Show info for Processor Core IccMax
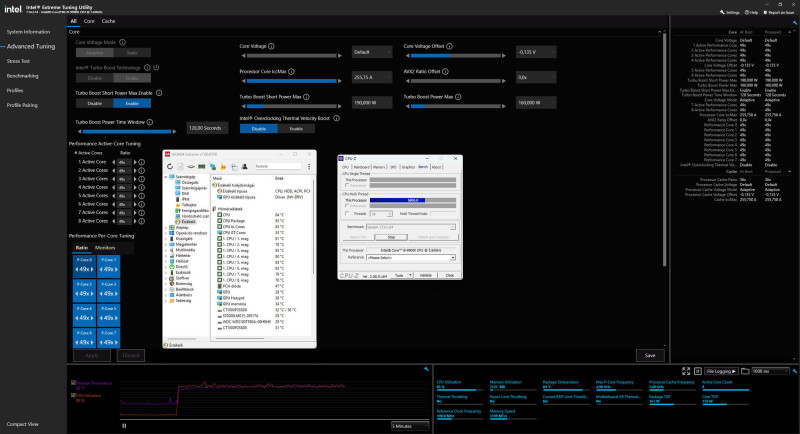The width and height of the screenshot is (800, 434). (291, 71)
